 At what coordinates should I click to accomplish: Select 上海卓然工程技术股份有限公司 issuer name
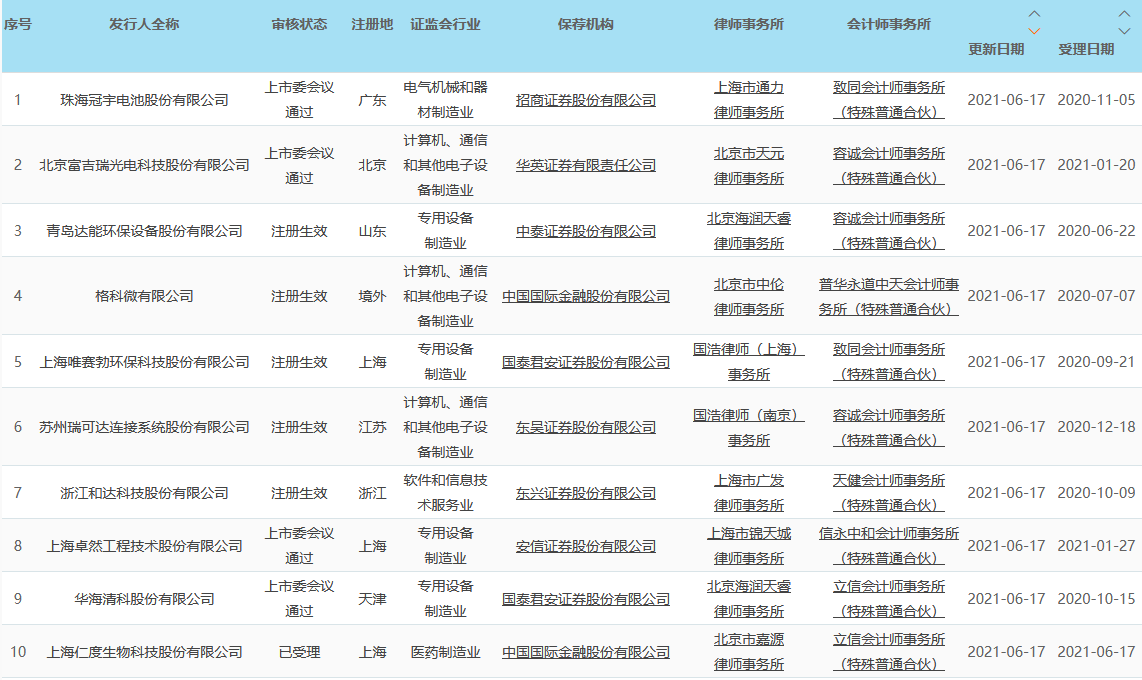(144, 546)
